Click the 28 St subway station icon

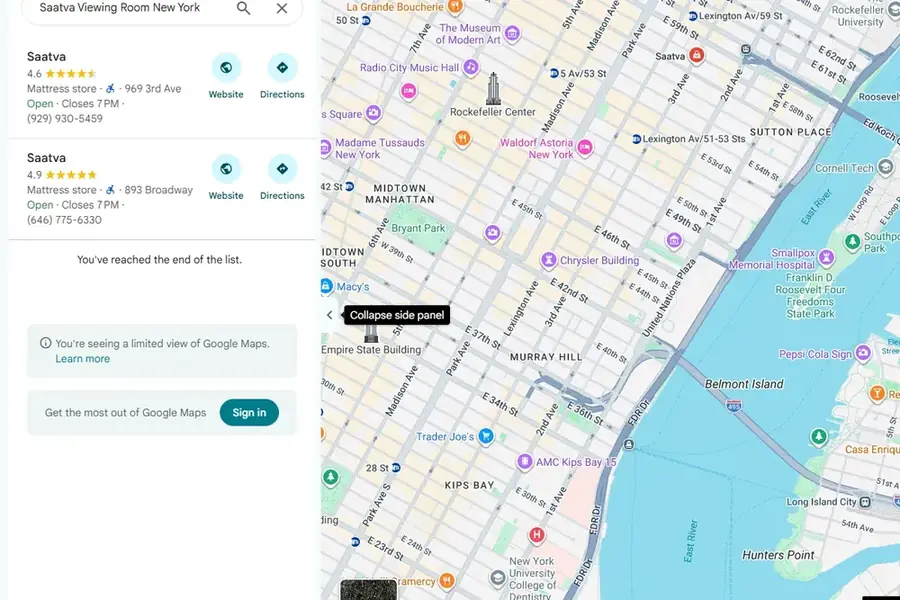396,468
